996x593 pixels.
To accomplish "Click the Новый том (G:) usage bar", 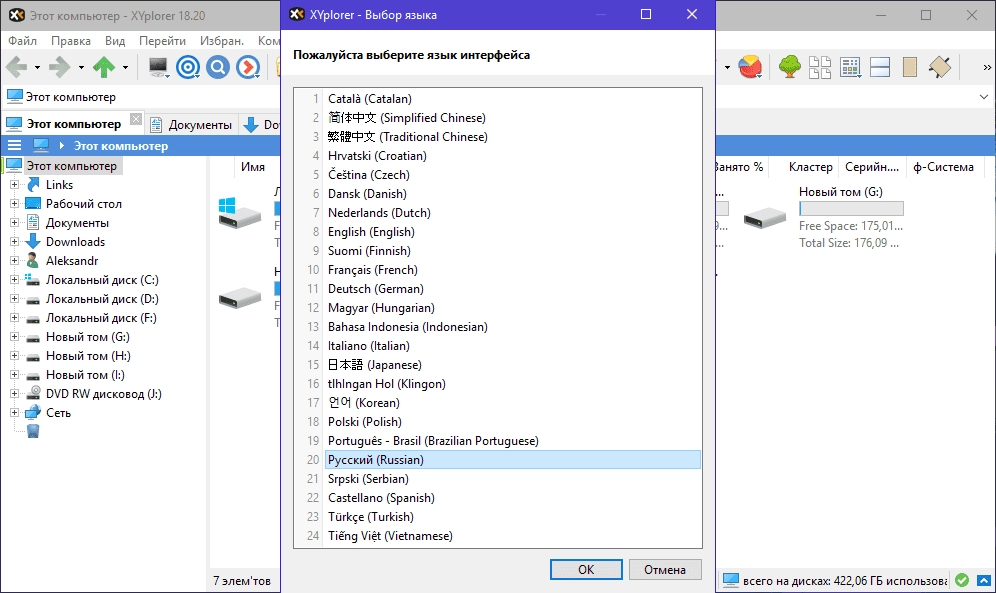I will click(x=851, y=208).
